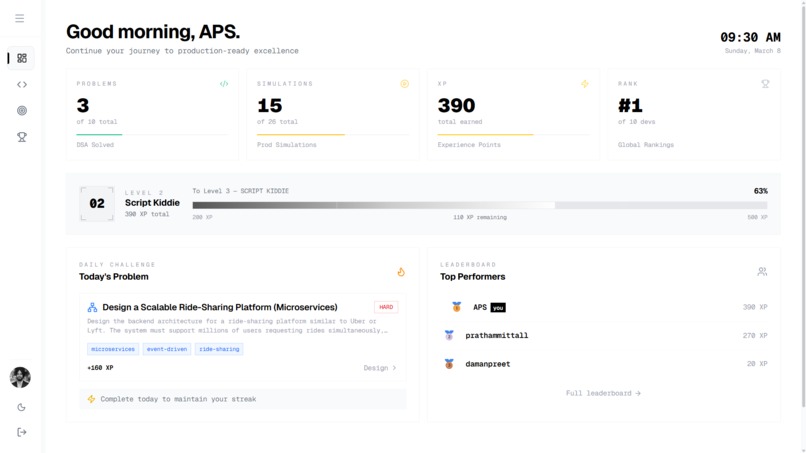Viewport: 806px width, 453px height.
Task: Click the code icon on Problems card
Action: pos(224,84)
